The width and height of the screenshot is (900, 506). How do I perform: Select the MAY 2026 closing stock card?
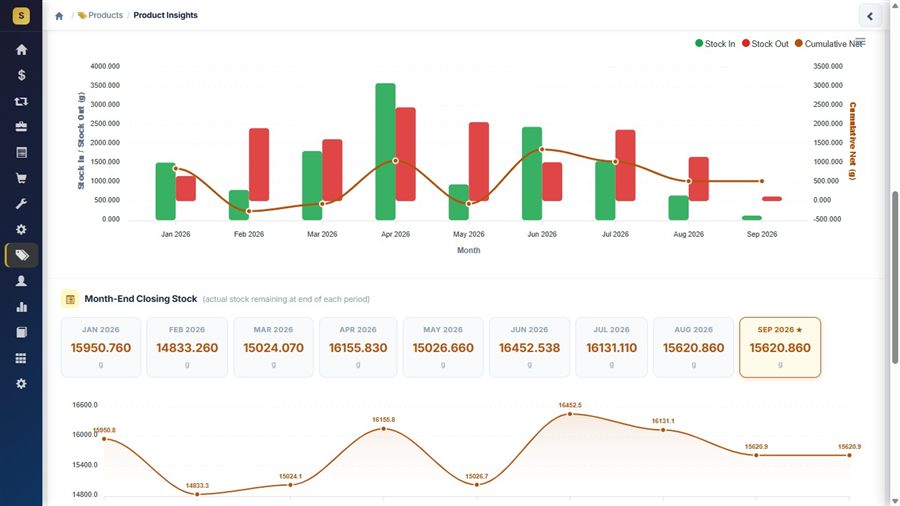point(443,347)
